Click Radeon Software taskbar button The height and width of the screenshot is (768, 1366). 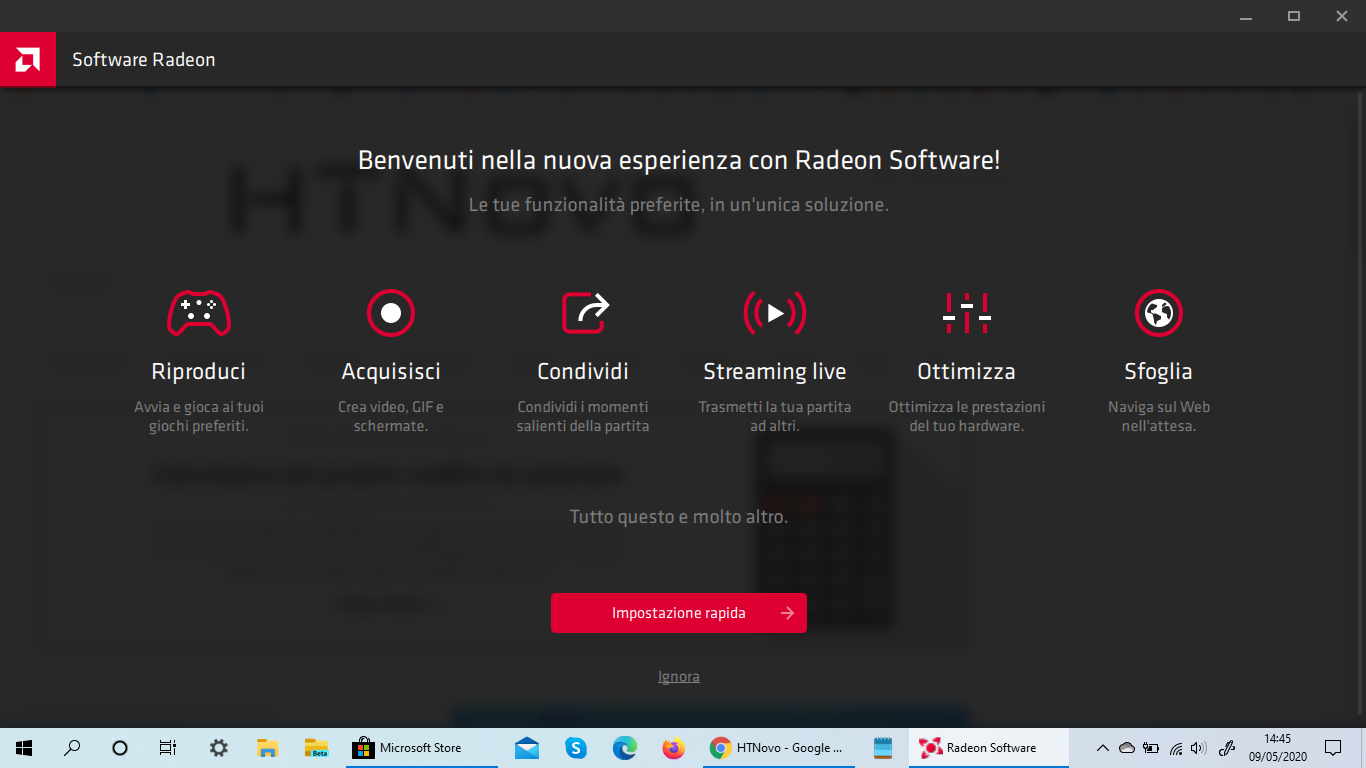tap(988, 748)
